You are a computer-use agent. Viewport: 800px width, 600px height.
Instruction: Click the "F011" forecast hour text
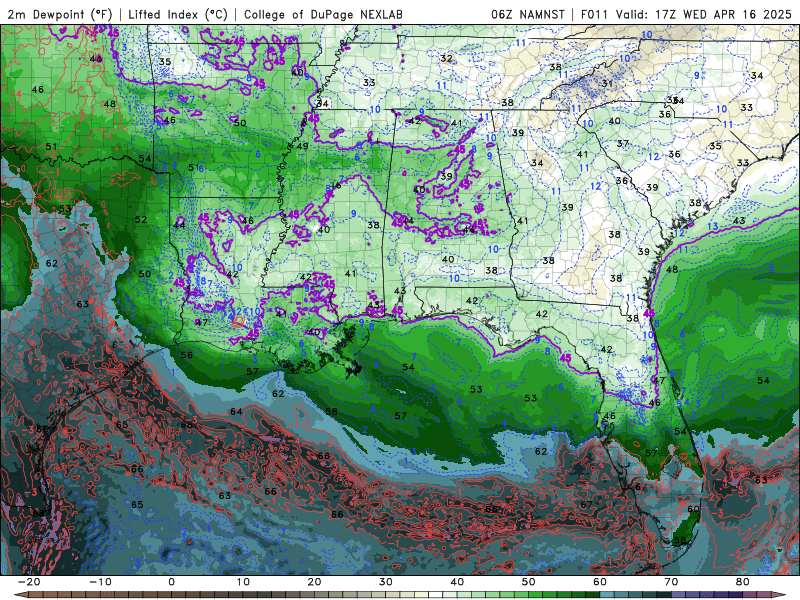[594, 14]
